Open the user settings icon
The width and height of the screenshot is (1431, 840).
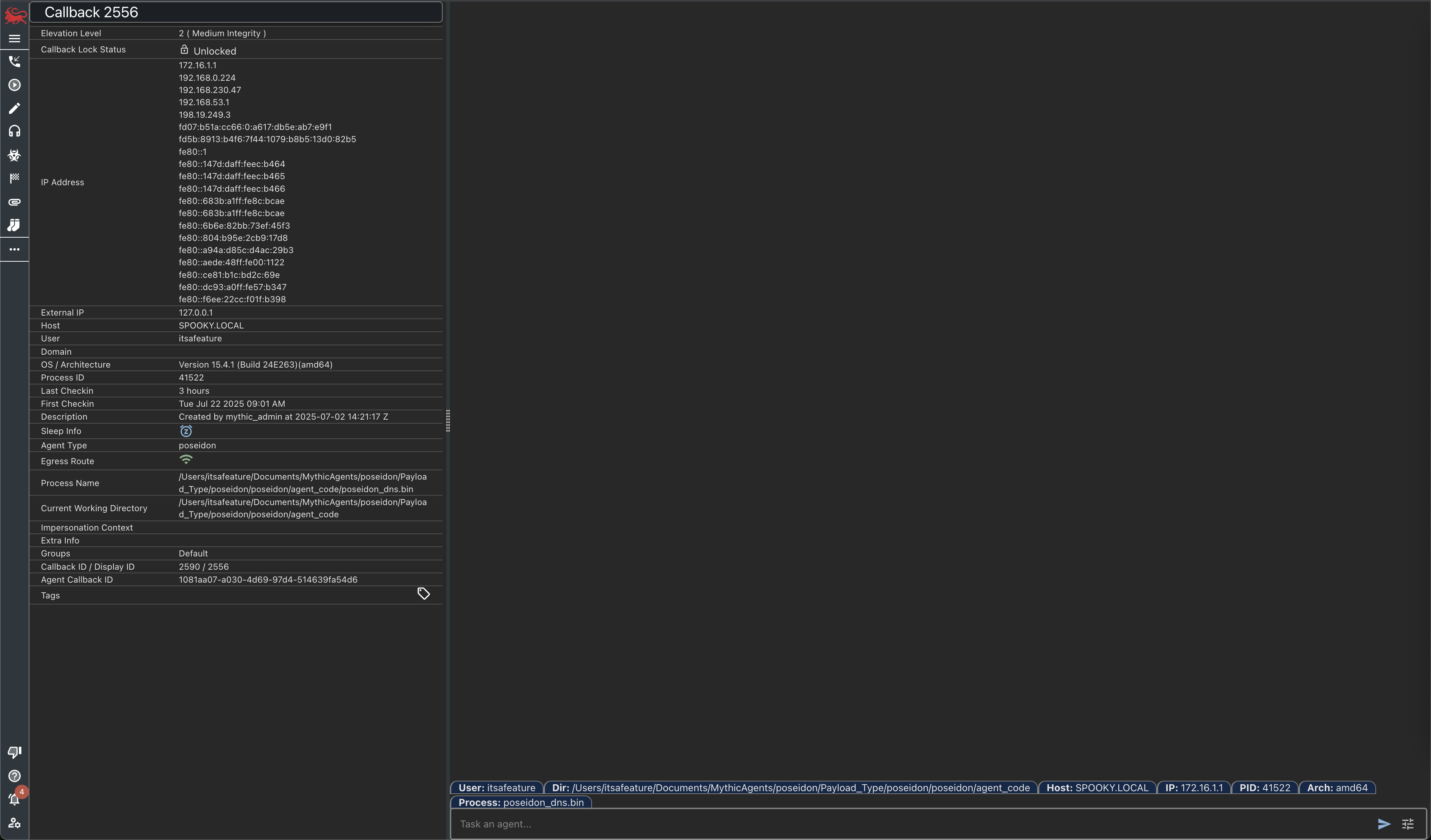coord(15,823)
